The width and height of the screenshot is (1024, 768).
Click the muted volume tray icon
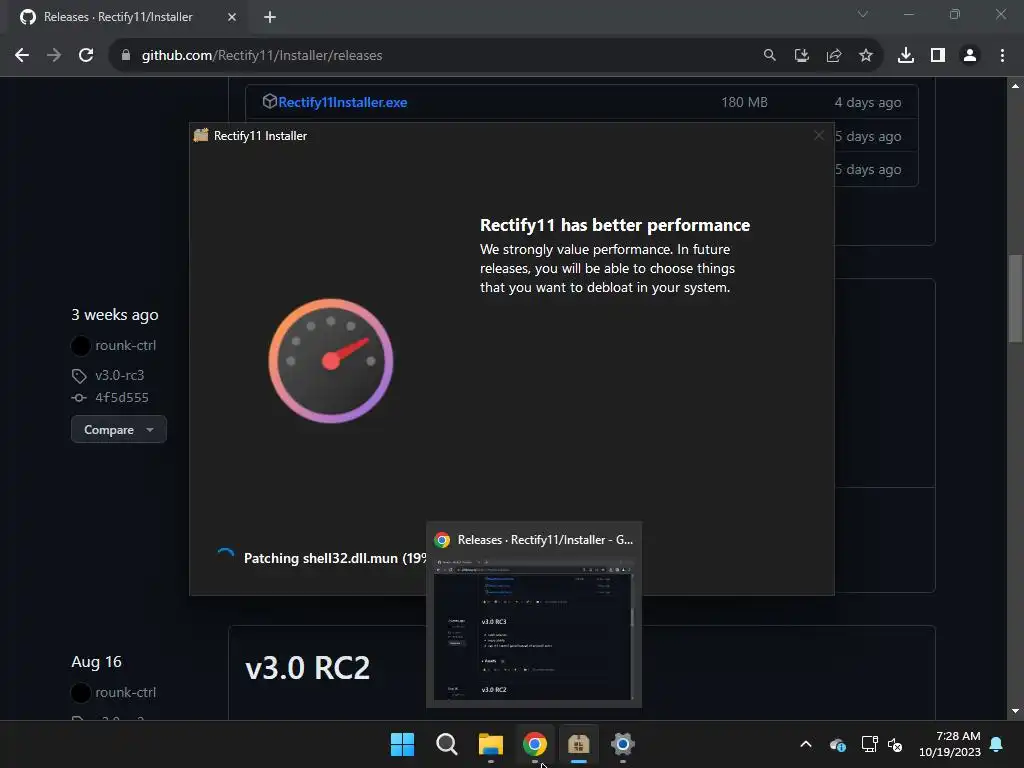pos(895,744)
